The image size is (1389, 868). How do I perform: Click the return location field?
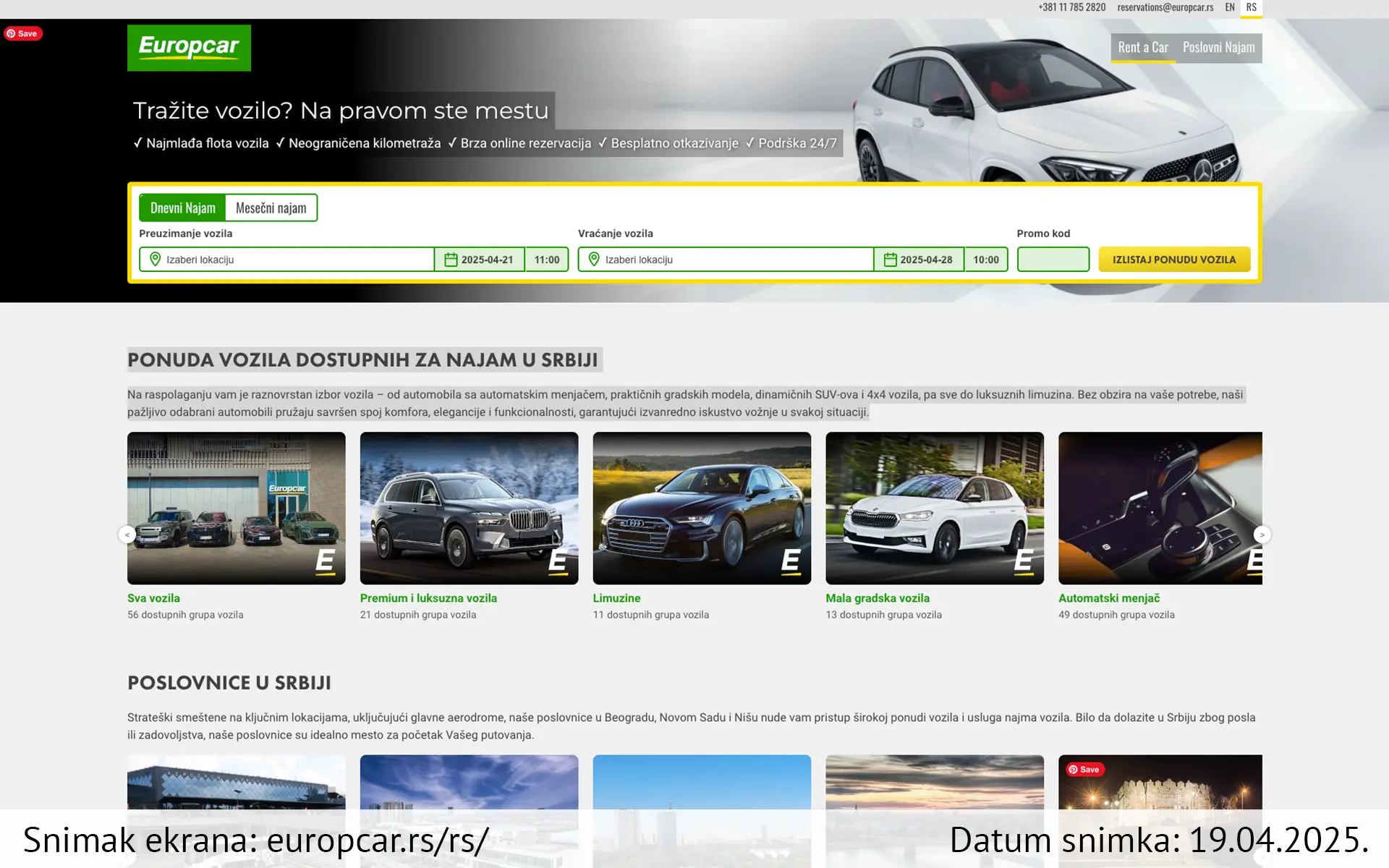(726, 259)
